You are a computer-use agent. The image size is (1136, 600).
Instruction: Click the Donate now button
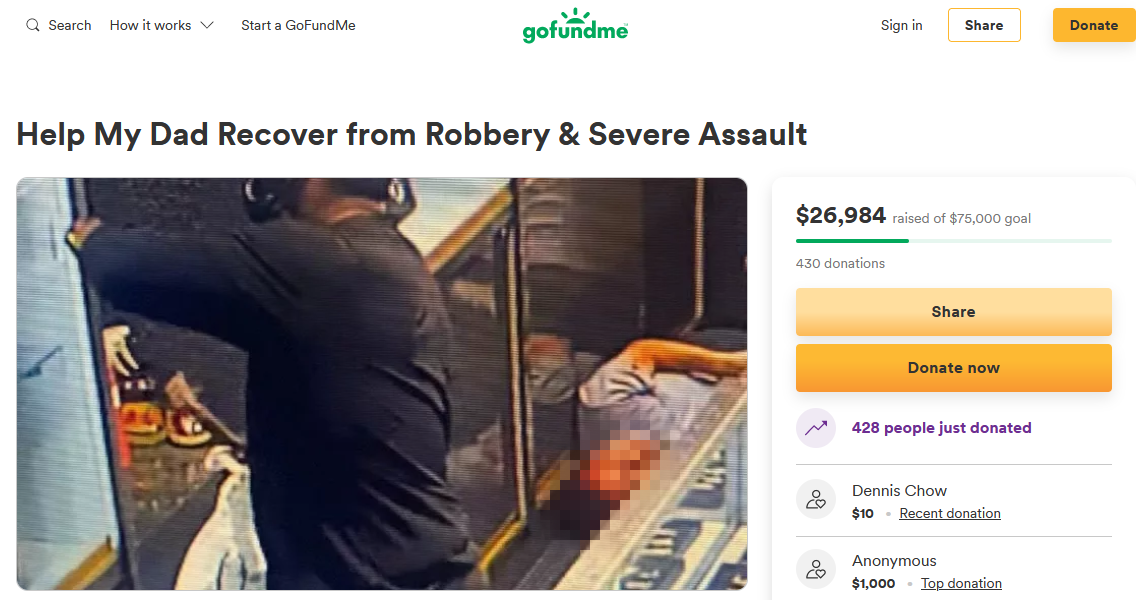pos(953,368)
